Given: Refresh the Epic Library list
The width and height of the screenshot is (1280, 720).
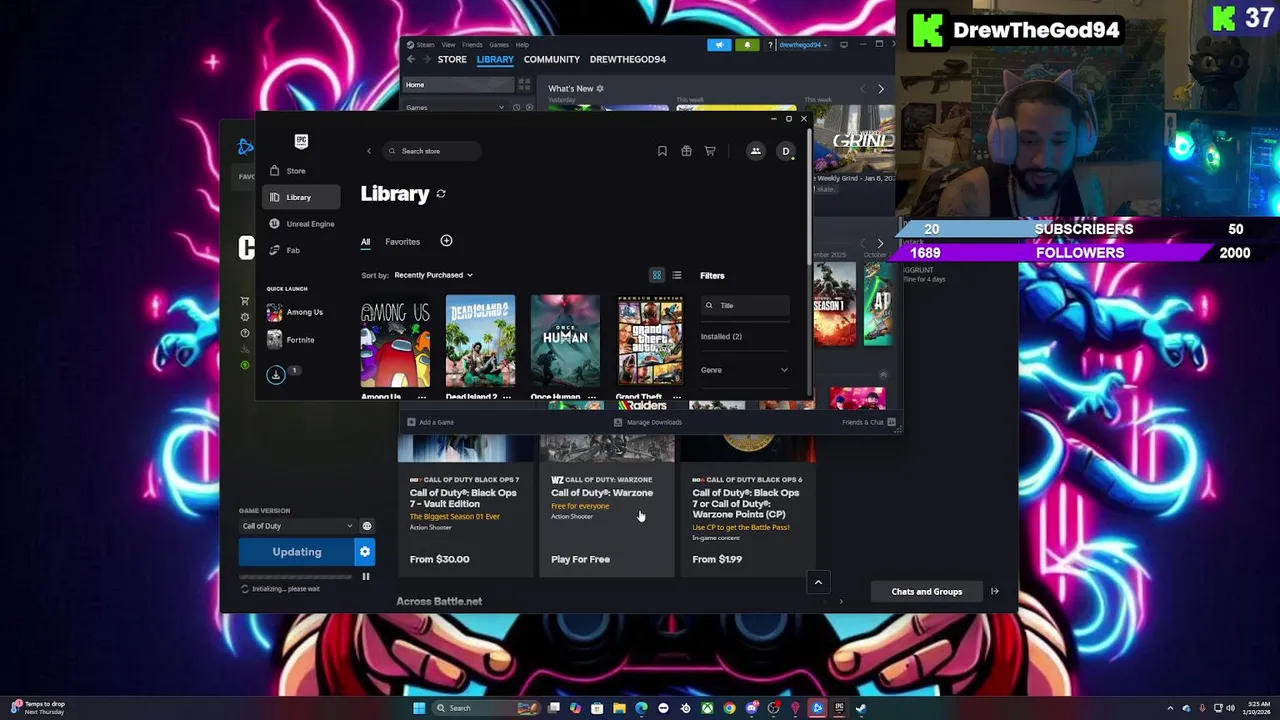Looking at the screenshot, I should (441, 194).
